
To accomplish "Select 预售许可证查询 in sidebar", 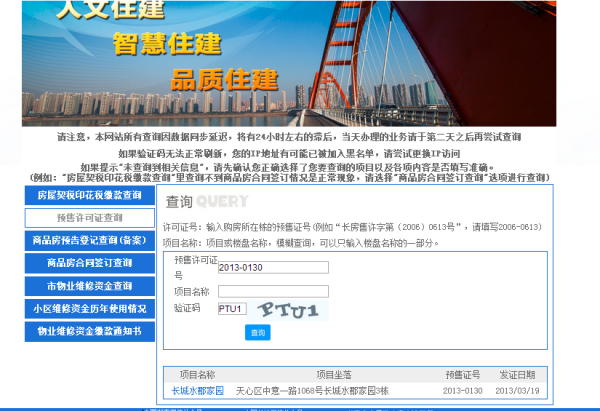I will [90, 217].
